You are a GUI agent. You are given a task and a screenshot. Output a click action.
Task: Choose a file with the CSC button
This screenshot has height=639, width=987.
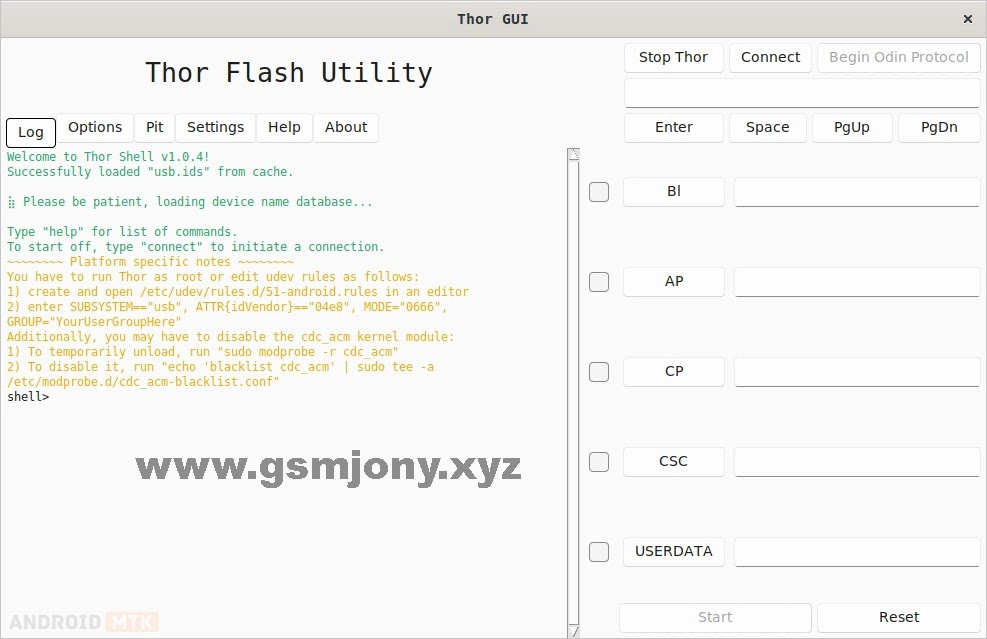point(674,462)
